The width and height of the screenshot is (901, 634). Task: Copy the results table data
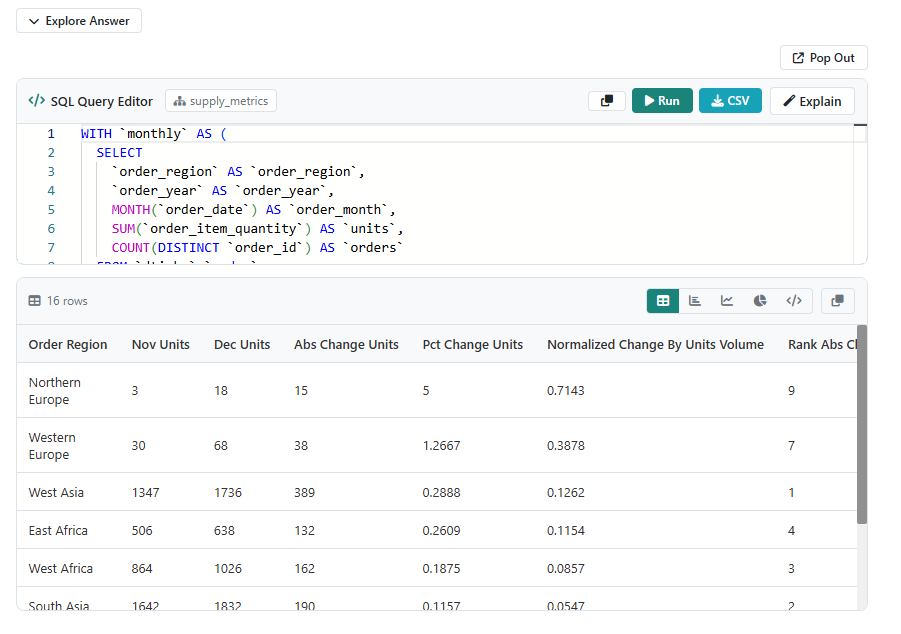pos(837,301)
